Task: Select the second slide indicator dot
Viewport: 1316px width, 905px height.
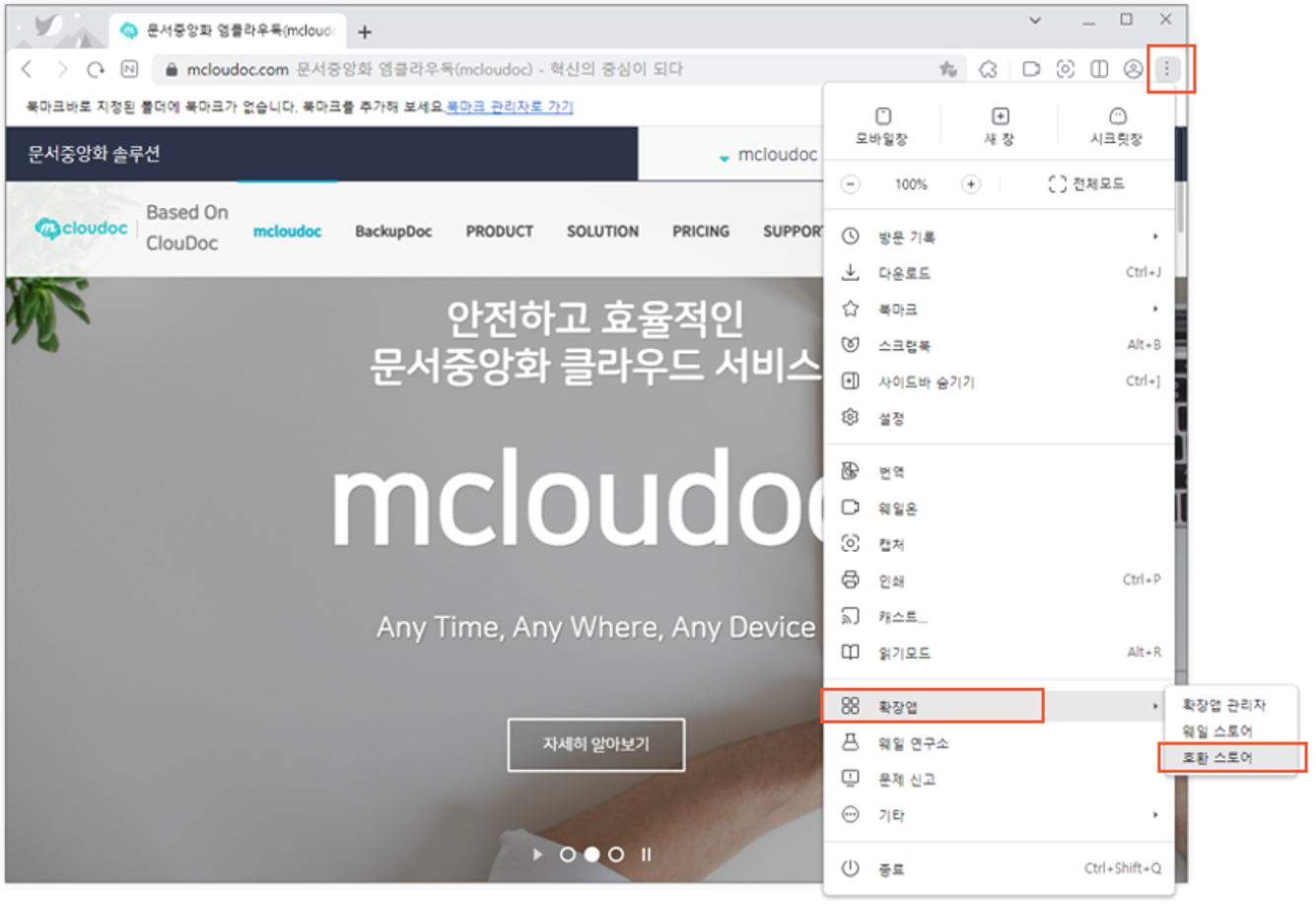Action: 592,855
